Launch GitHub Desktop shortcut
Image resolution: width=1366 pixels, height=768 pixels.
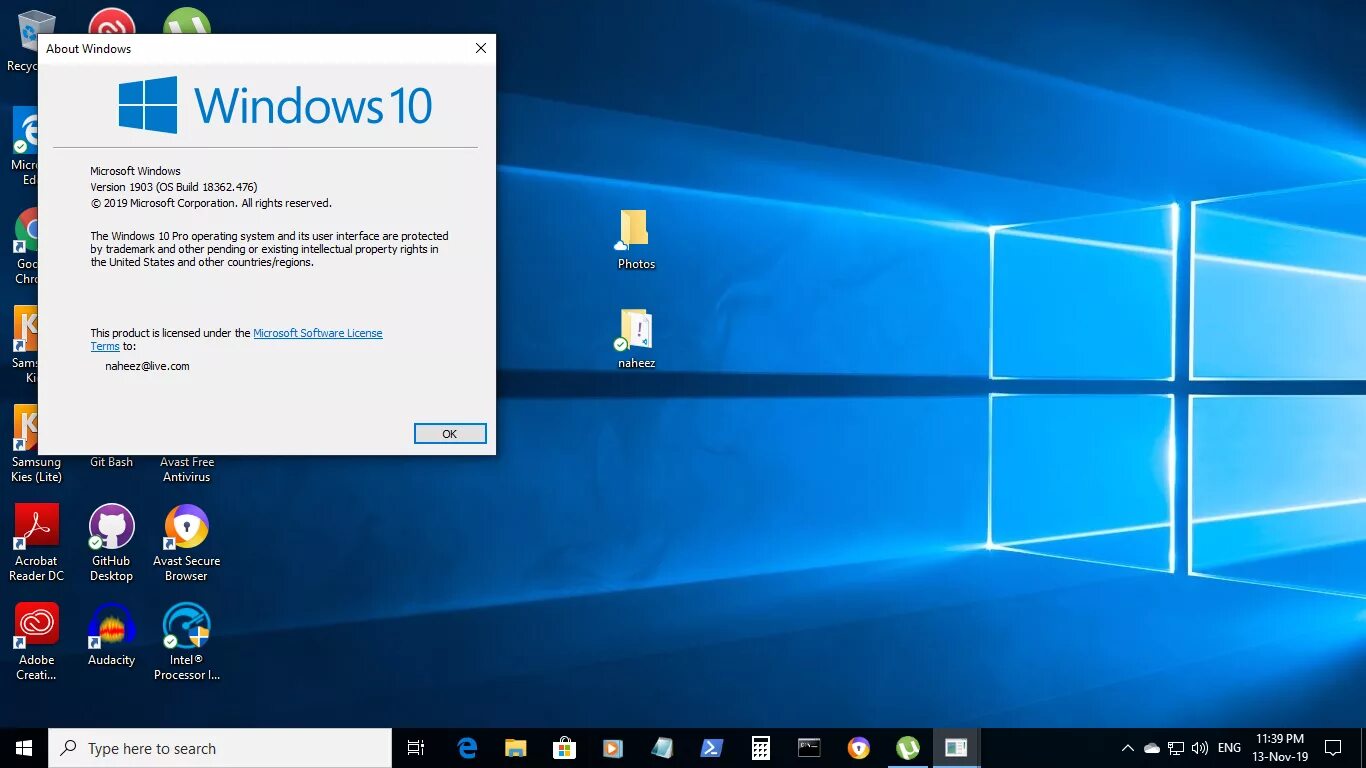111,543
